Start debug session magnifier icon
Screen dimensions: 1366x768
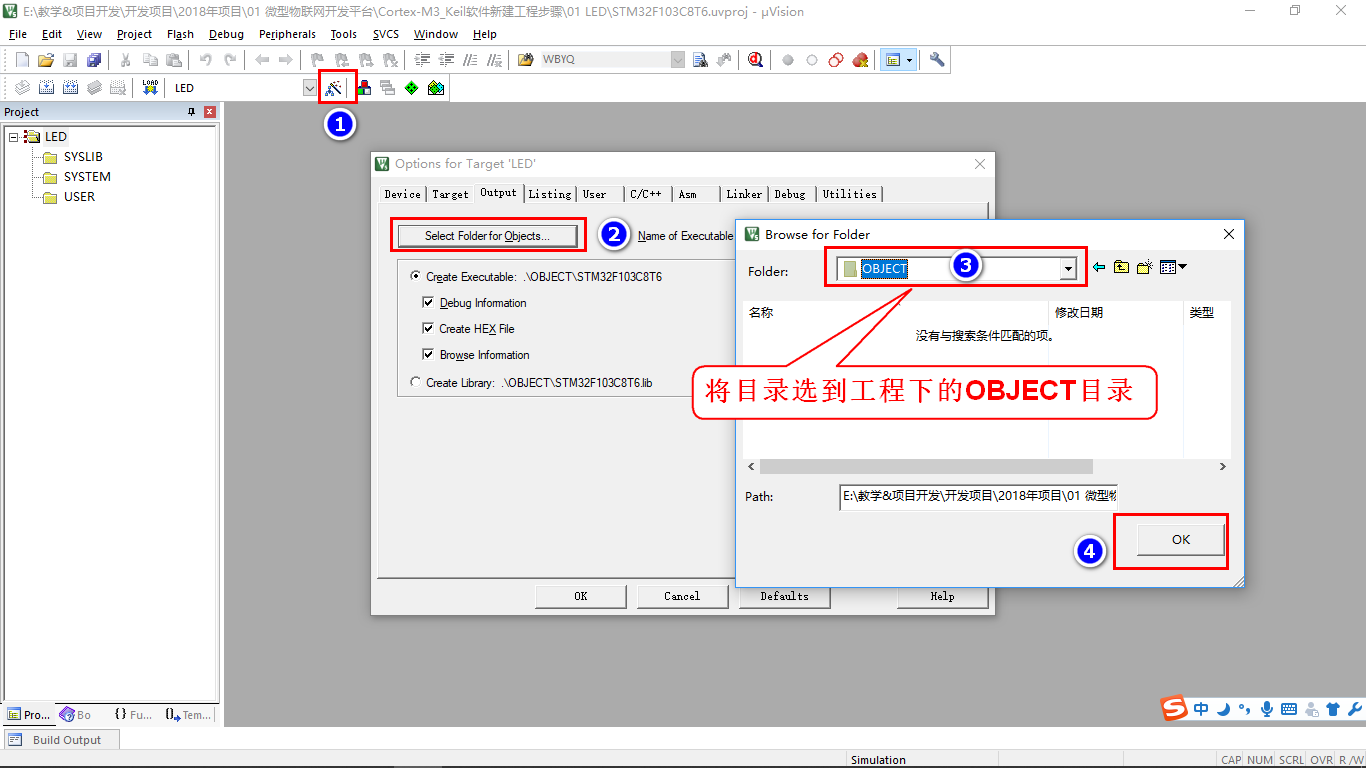pyautogui.click(x=756, y=60)
